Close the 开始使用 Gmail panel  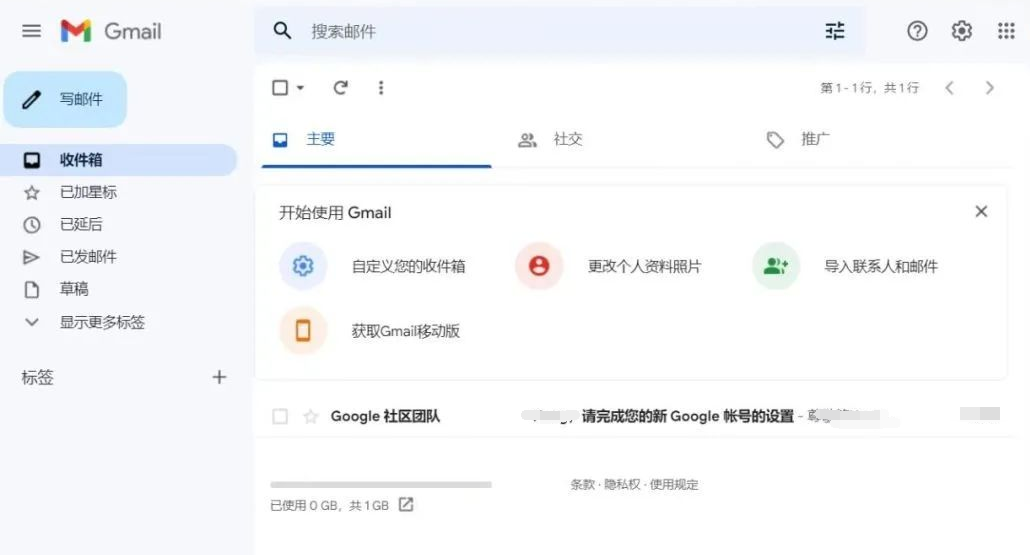coord(981,211)
